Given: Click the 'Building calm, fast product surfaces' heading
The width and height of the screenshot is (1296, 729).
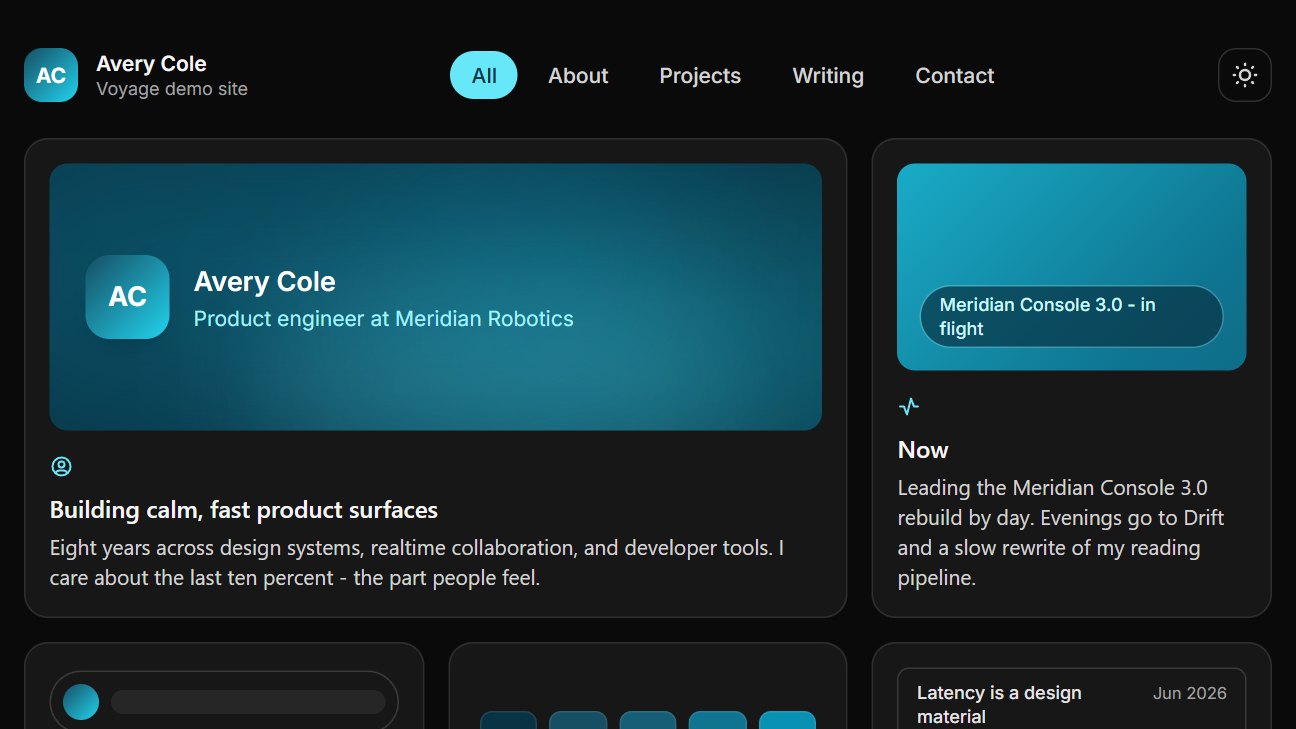Looking at the screenshot, I should tap(244, 510).
